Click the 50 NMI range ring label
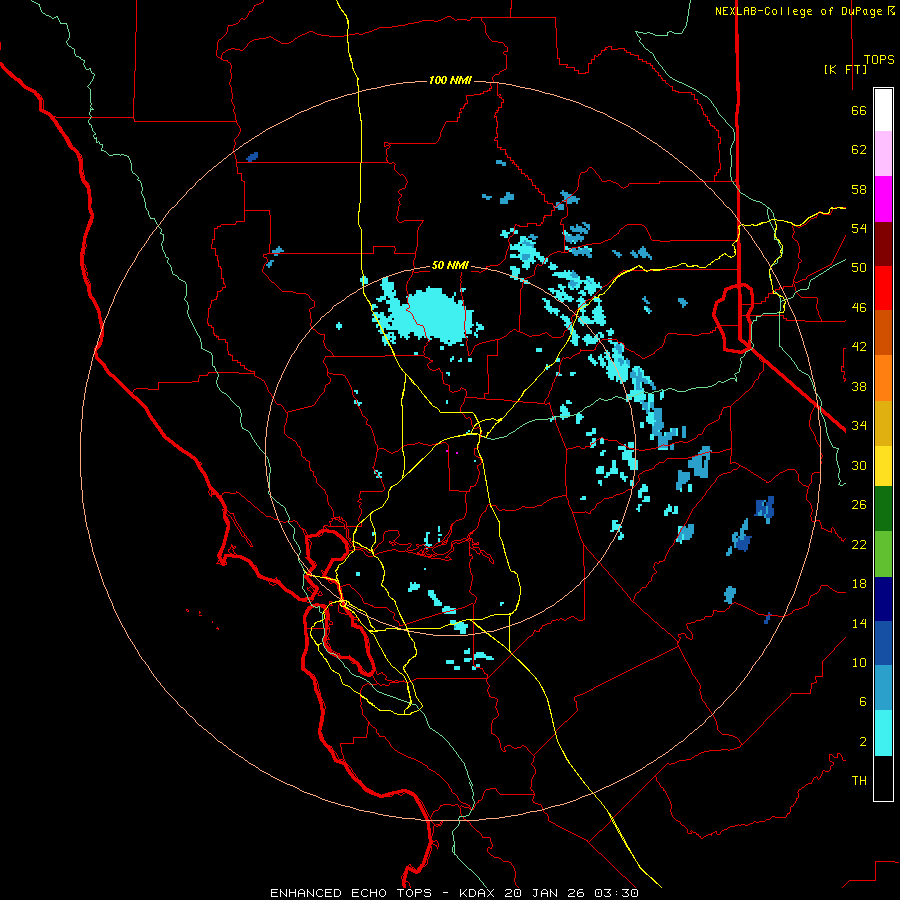This screenshot has width=900, height=900. (450, 265)
